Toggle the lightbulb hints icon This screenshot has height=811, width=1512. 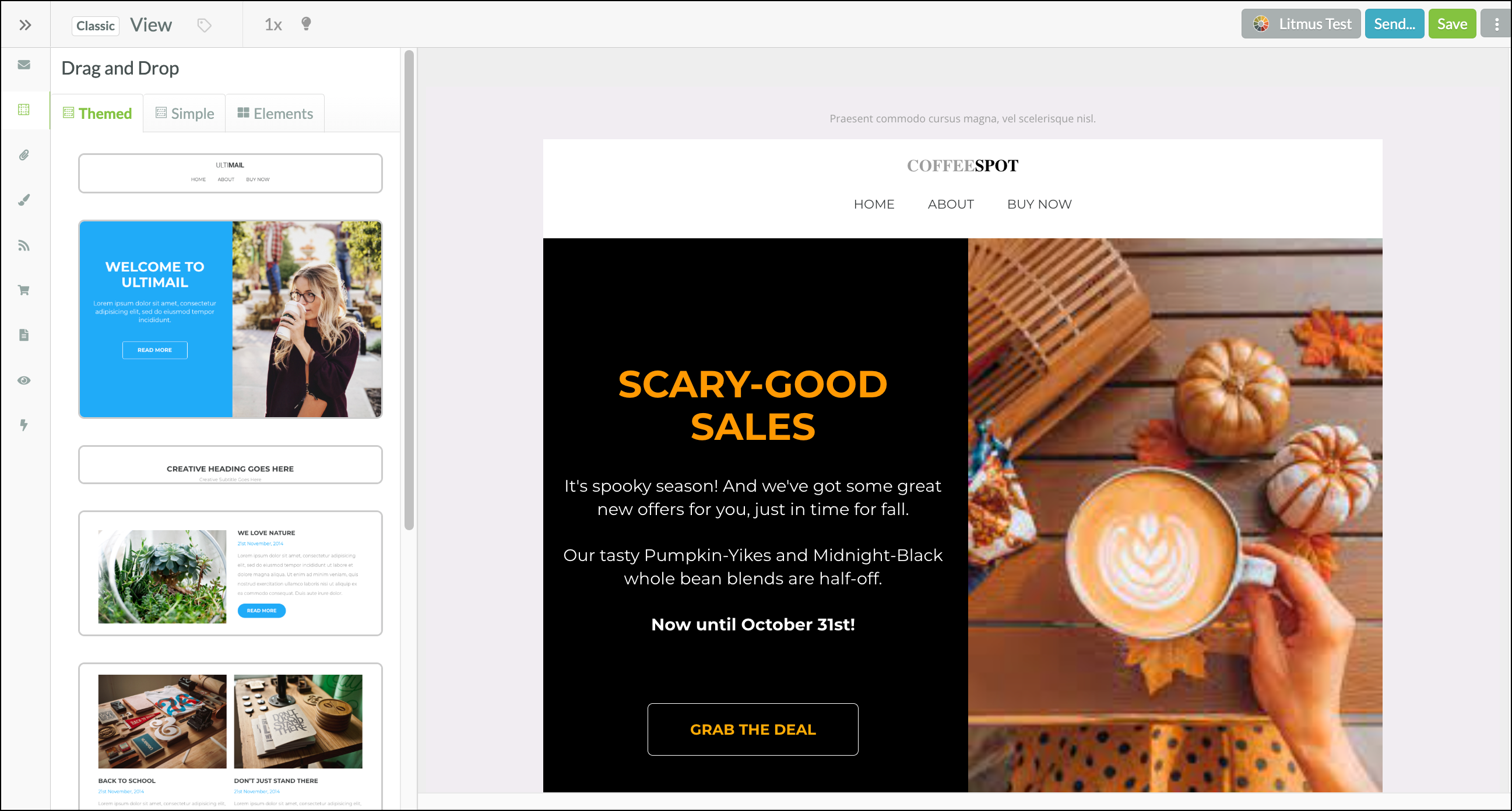[x=306, y=24]
